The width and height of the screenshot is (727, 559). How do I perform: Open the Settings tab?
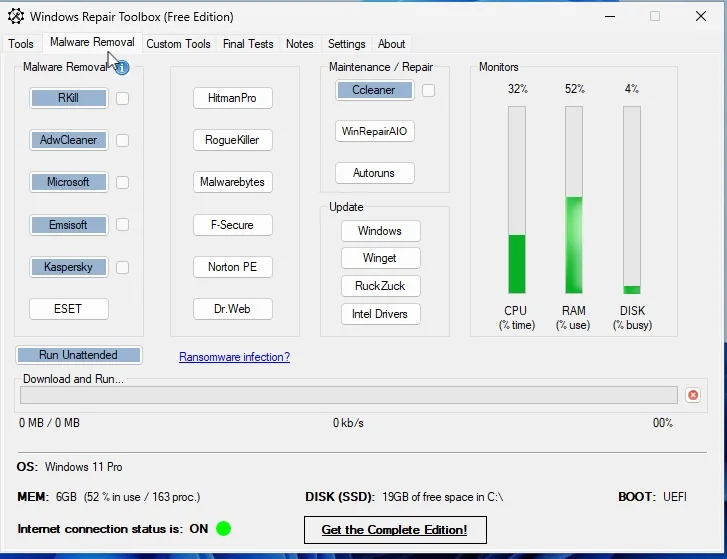(x=347, y=44)
